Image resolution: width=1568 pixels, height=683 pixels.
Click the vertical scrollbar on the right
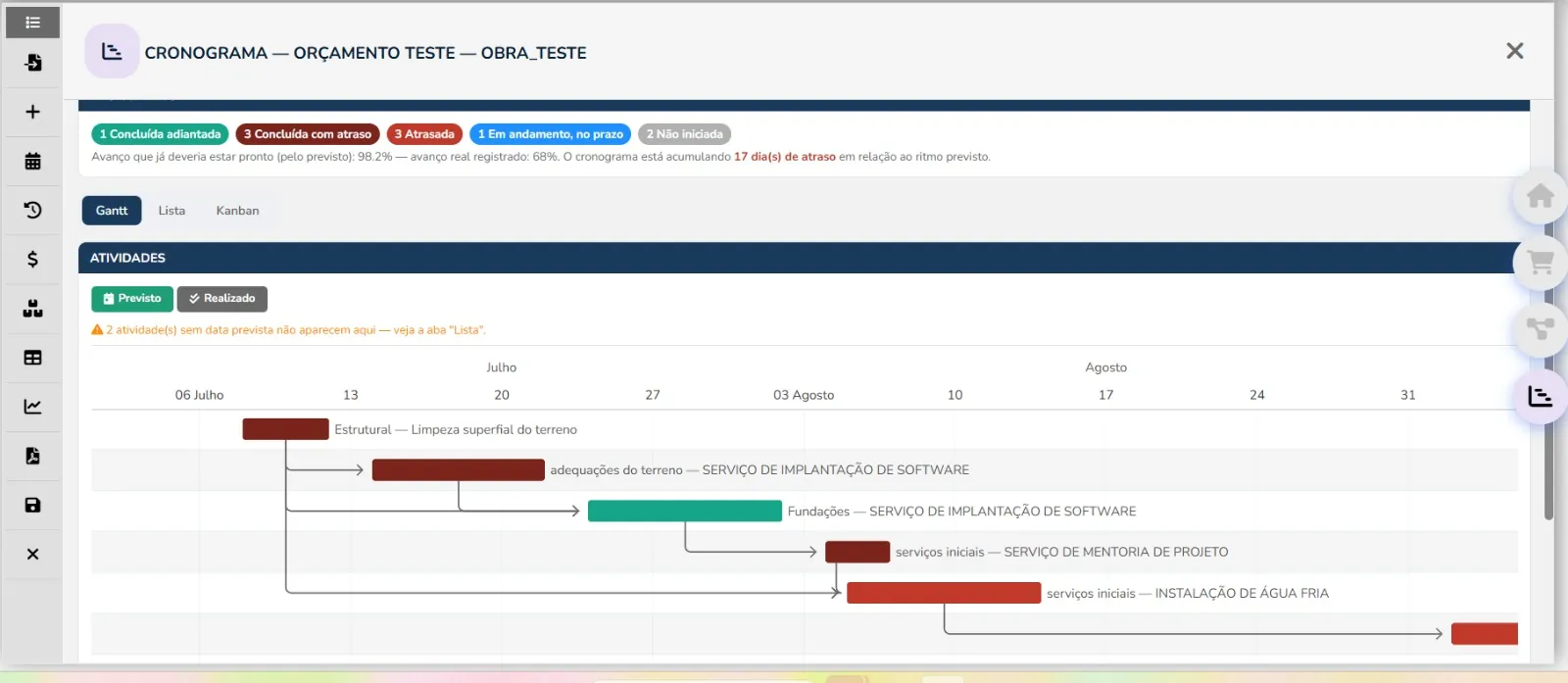[1548, 372]
